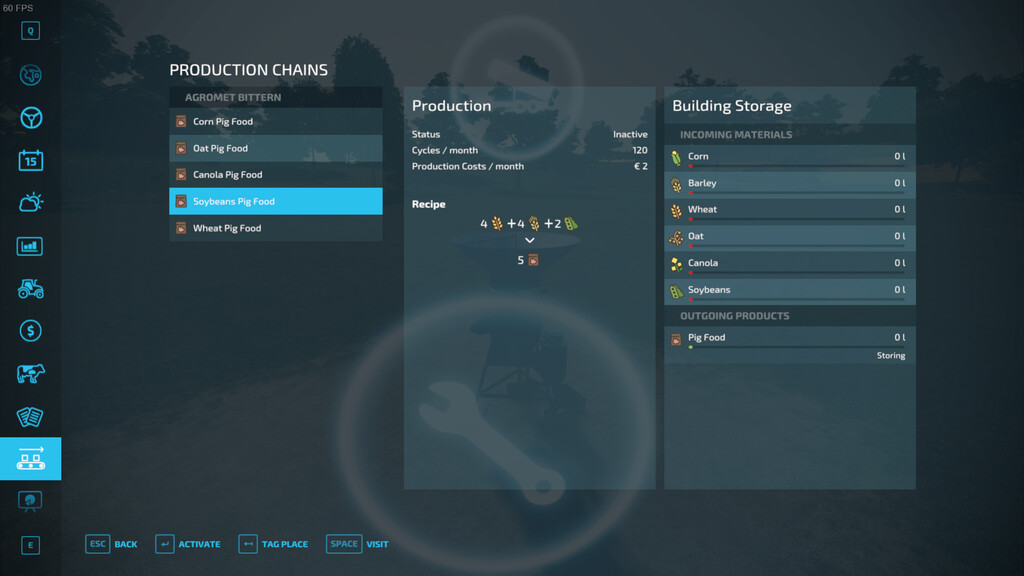Click the Corn incoming material row
Image resolution: width=1024 pixels, height=576 pixels.
790,157
